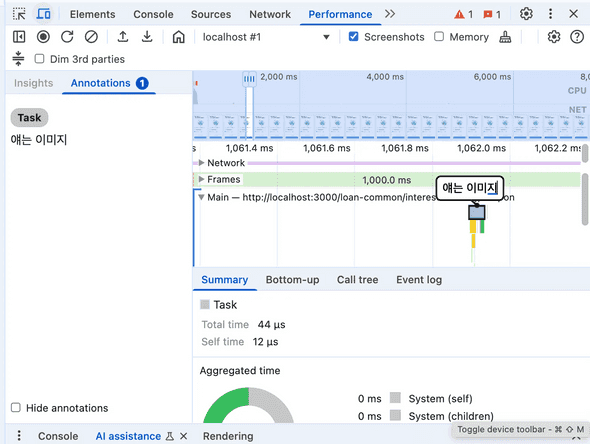Click the selected blue task block in timeline

click(476, 213)
